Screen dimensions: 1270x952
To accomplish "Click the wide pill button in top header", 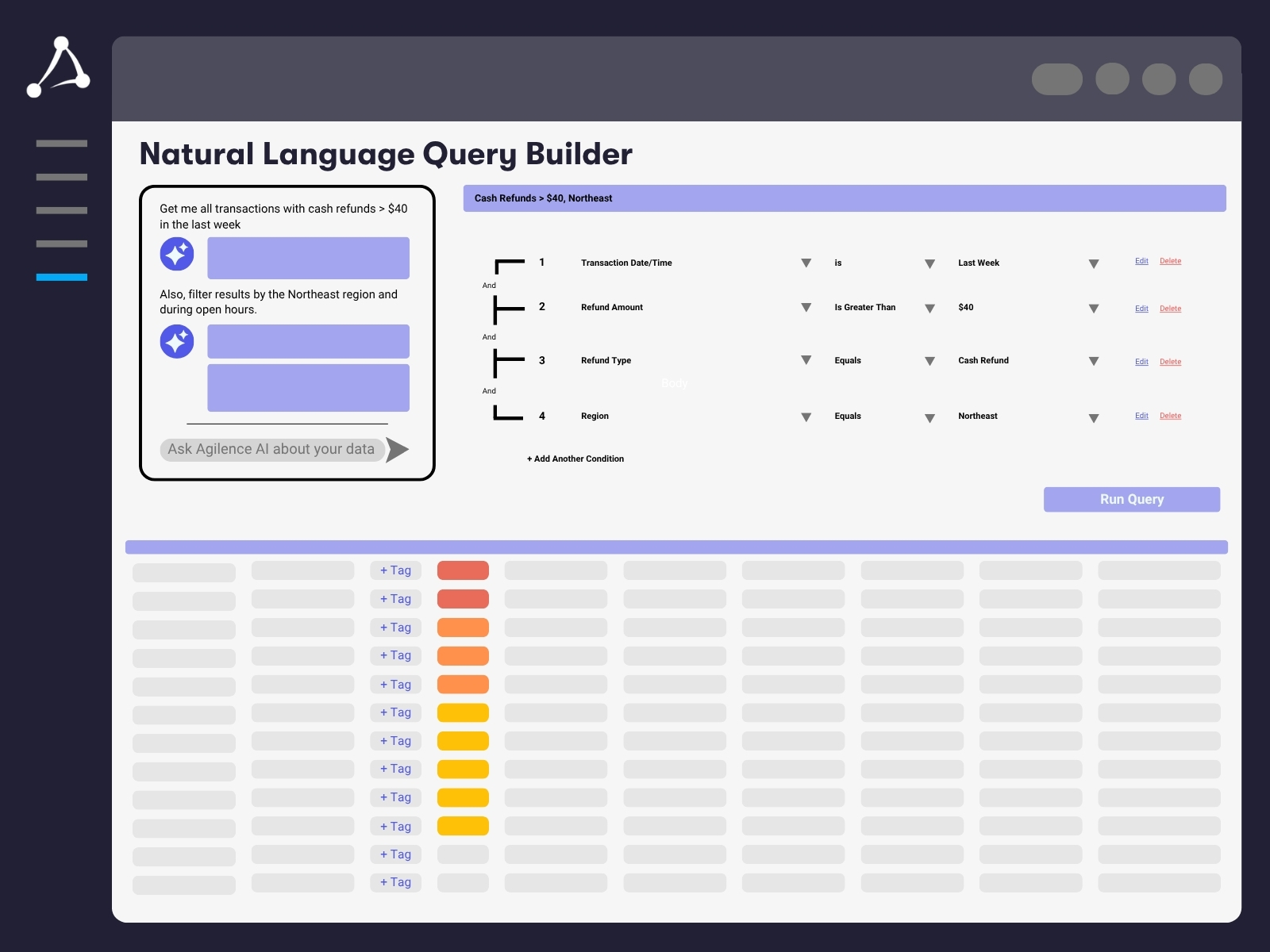I will (1056, 79).
